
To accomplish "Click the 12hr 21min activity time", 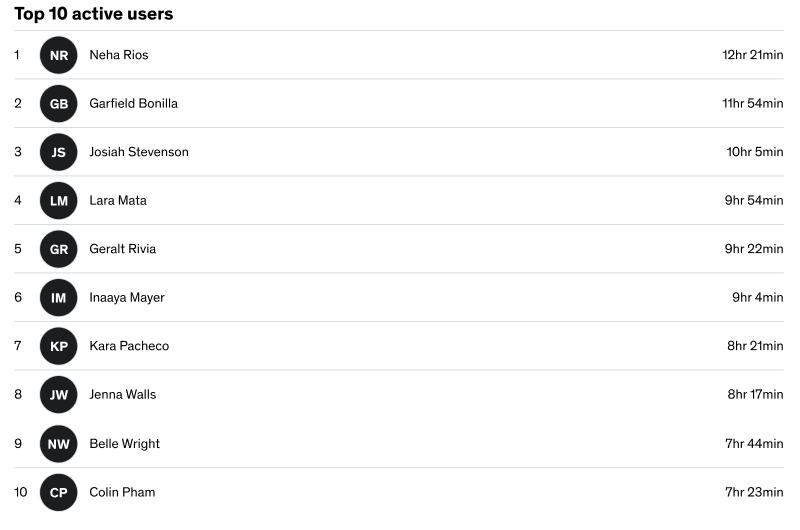I will (x=753, y=55).
